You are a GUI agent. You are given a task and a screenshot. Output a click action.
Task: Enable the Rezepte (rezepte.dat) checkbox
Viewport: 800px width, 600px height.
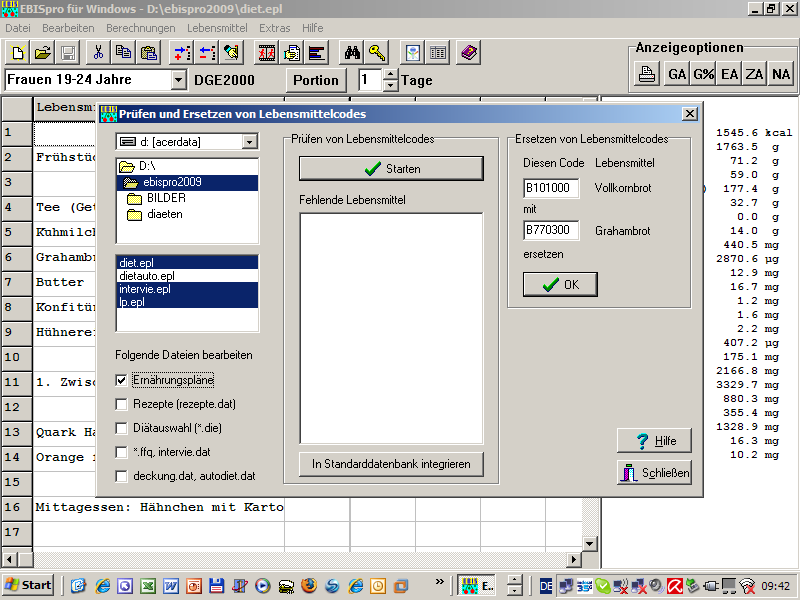[122, 404]
